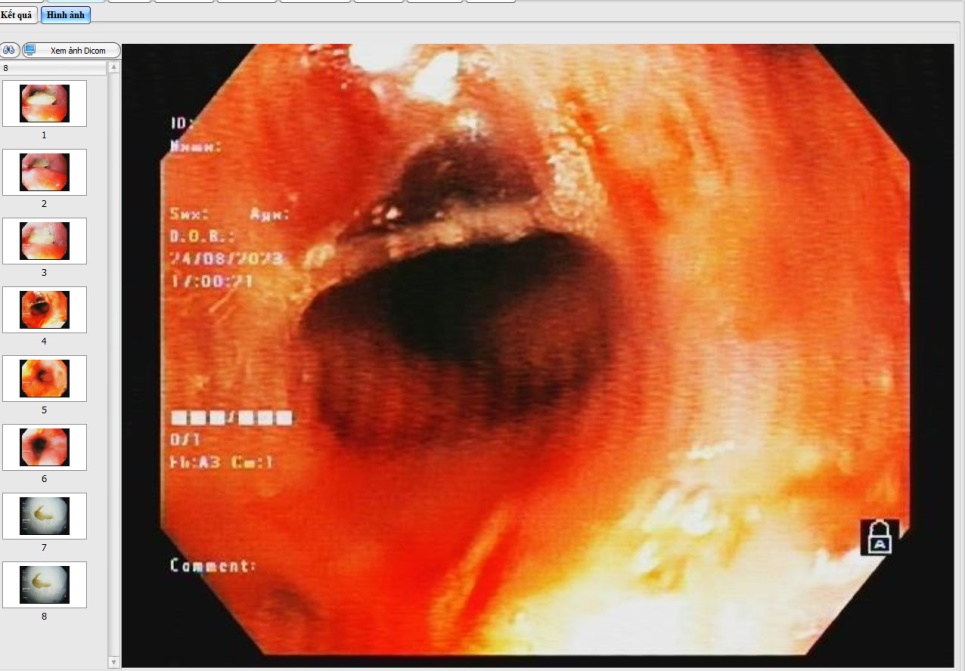This screenshot has height=671, width=965.
Task: Click the Comment label on endoscopy image
Action: coord(213,565)
